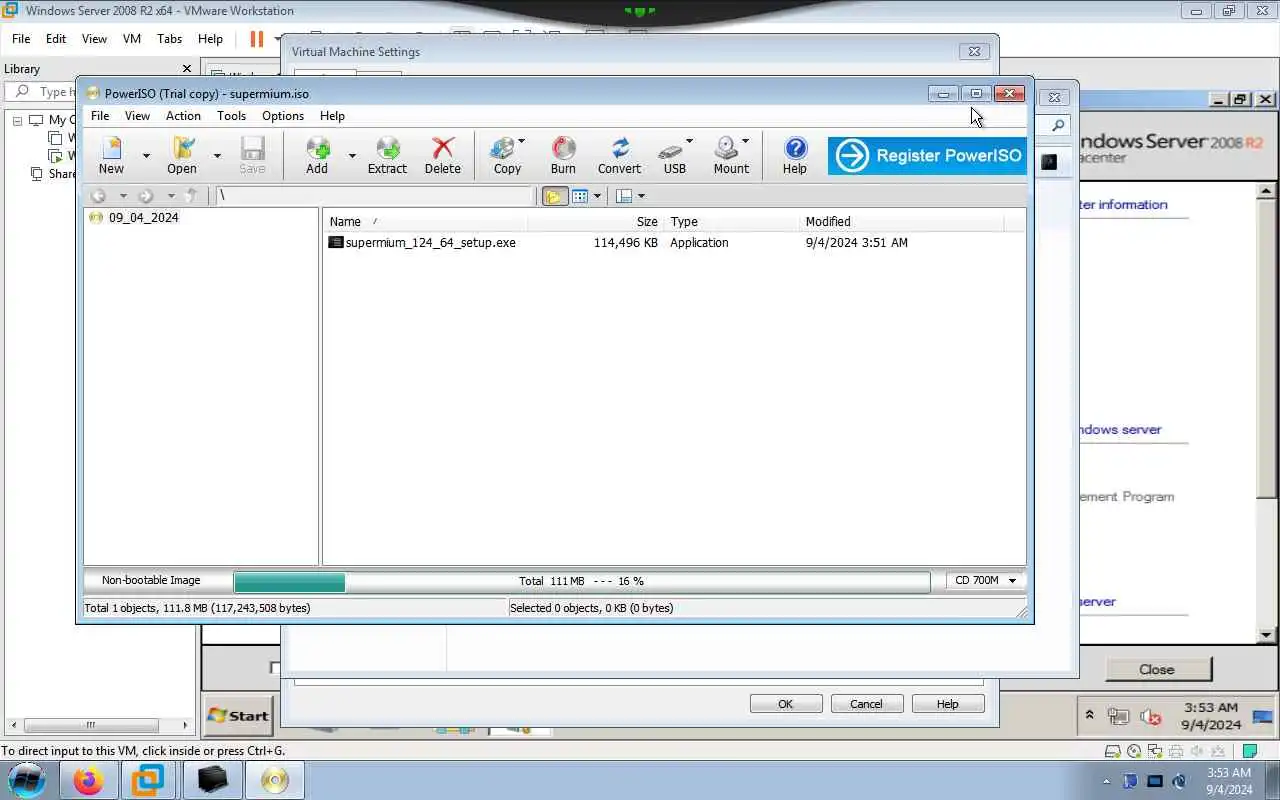Click the Forward navigation arrow icon
The width and height of the screenshot is (1280, 800).
click(146, 196)
